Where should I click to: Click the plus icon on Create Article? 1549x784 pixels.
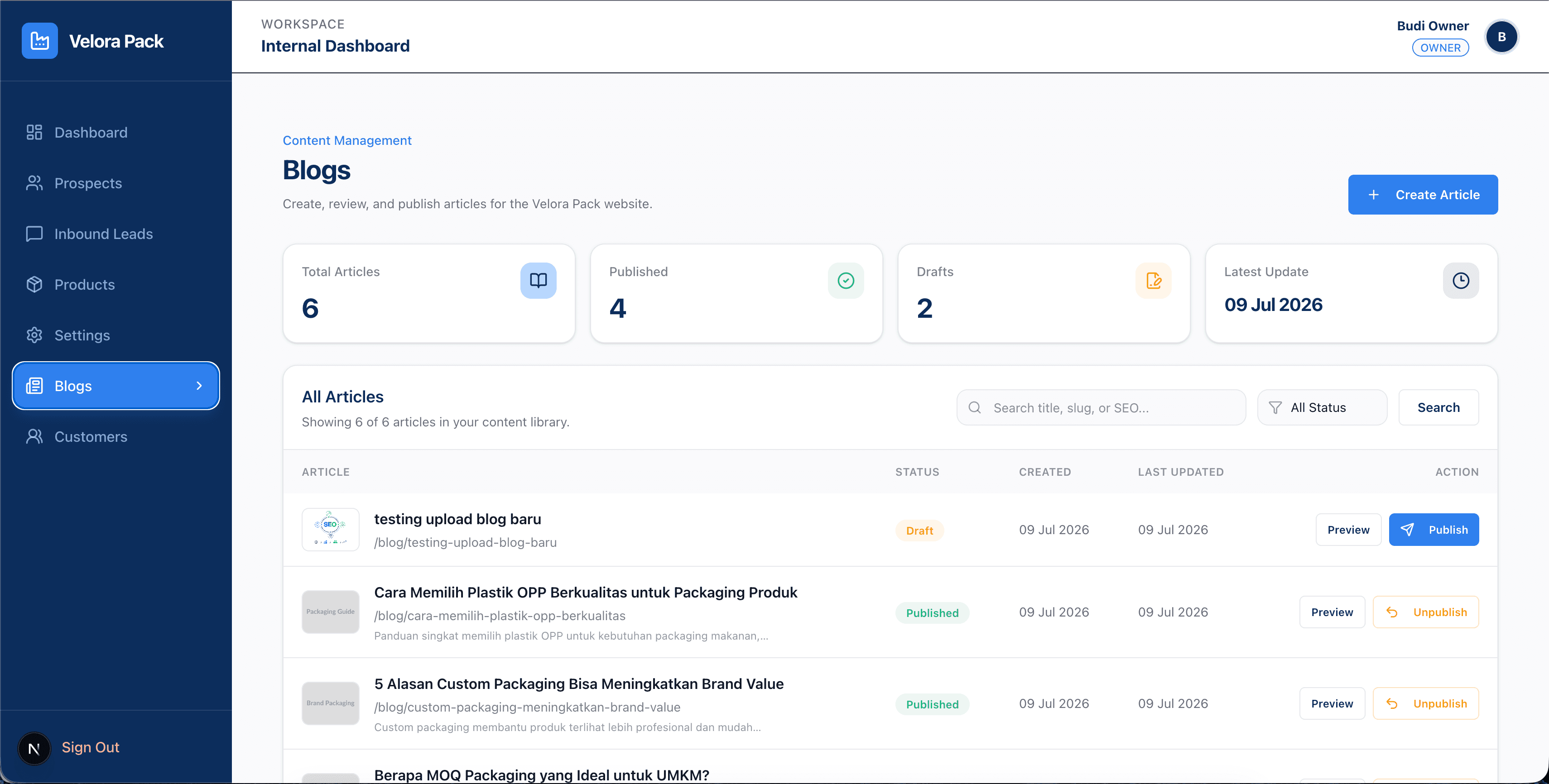pyautogui.click(x=1373, y=195)
